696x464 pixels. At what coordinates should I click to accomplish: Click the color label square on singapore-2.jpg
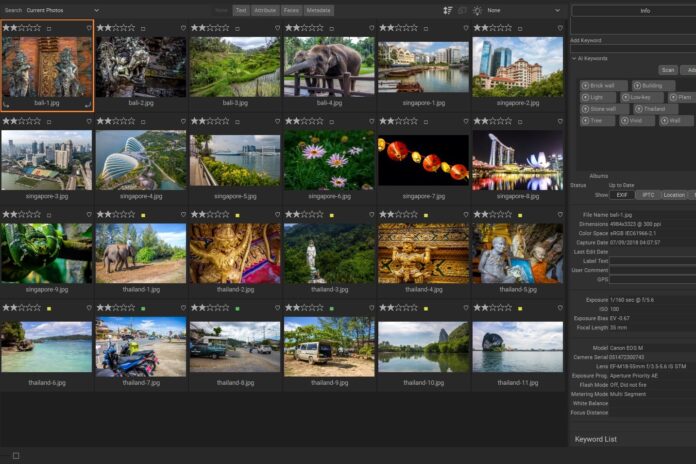tap(520, 28)
